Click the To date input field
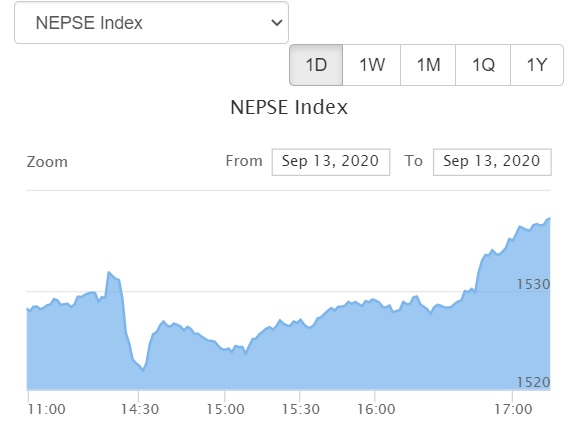This screenshot has width=573, height=427. coord(492,162)
